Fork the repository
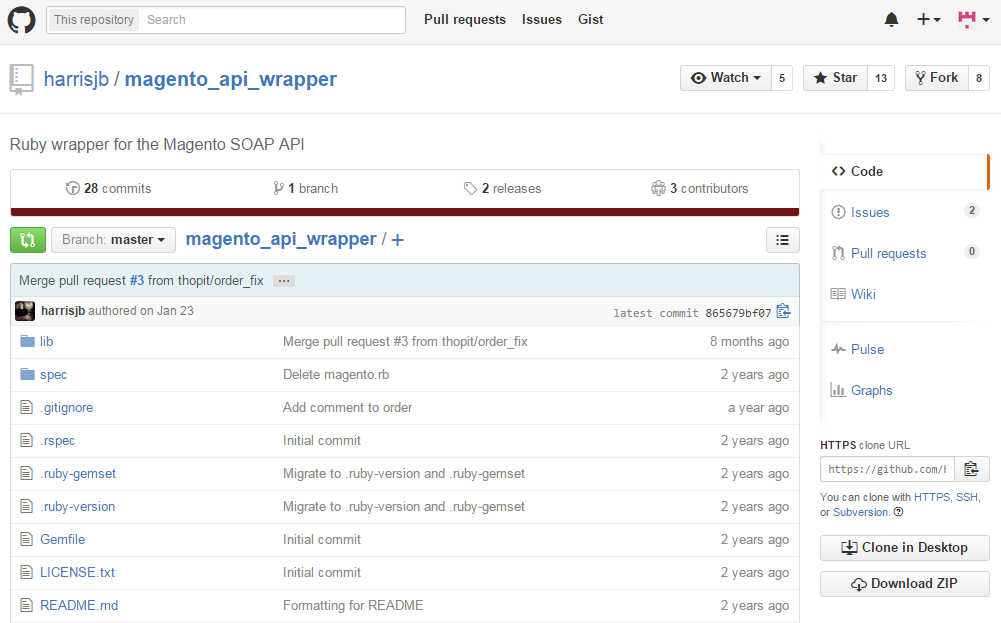1001x623 pixels. pos(937,78)
